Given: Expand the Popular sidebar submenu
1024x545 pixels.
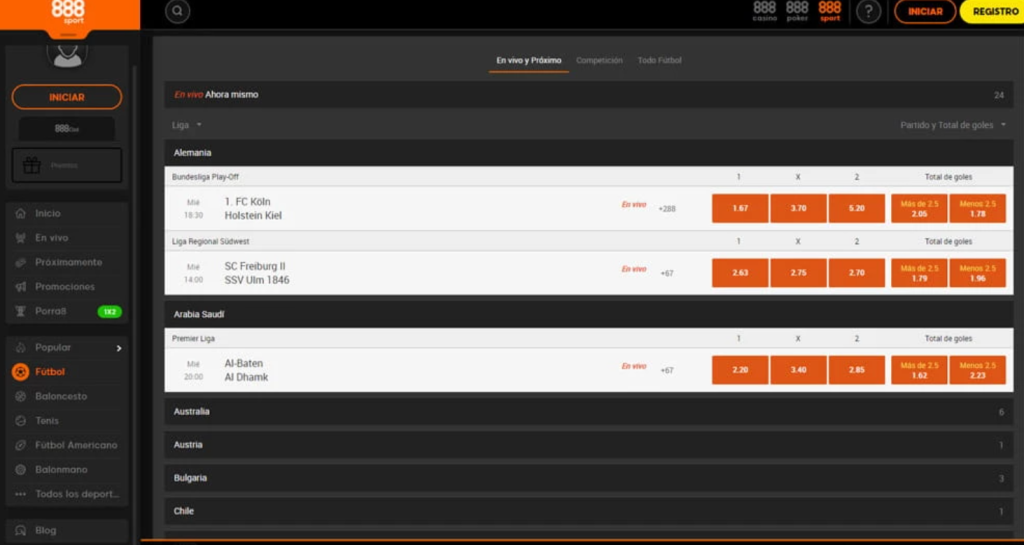Looking at the screenshot, I should click(119, 348).
